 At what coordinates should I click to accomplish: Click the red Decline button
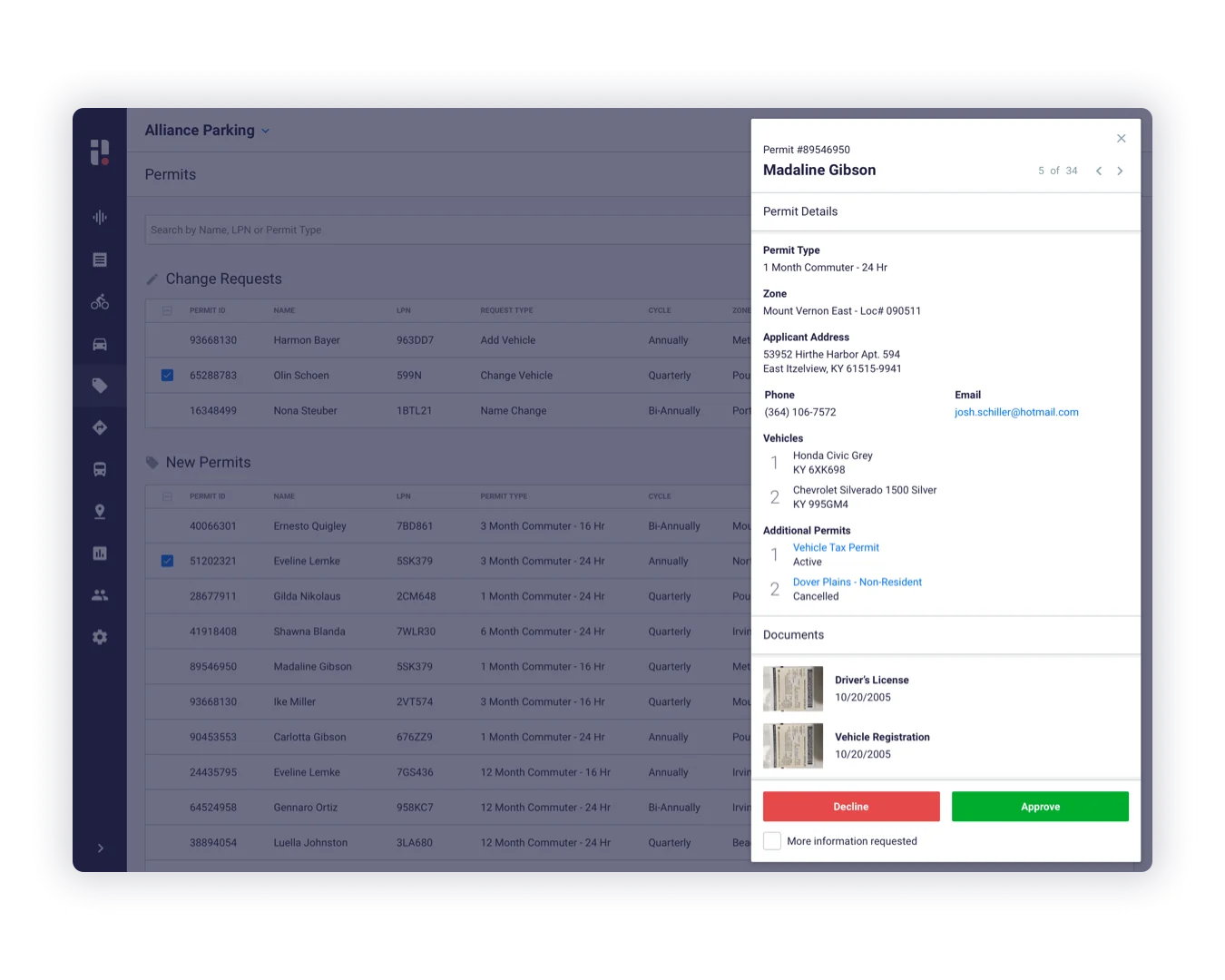click(x=851, y=807)
